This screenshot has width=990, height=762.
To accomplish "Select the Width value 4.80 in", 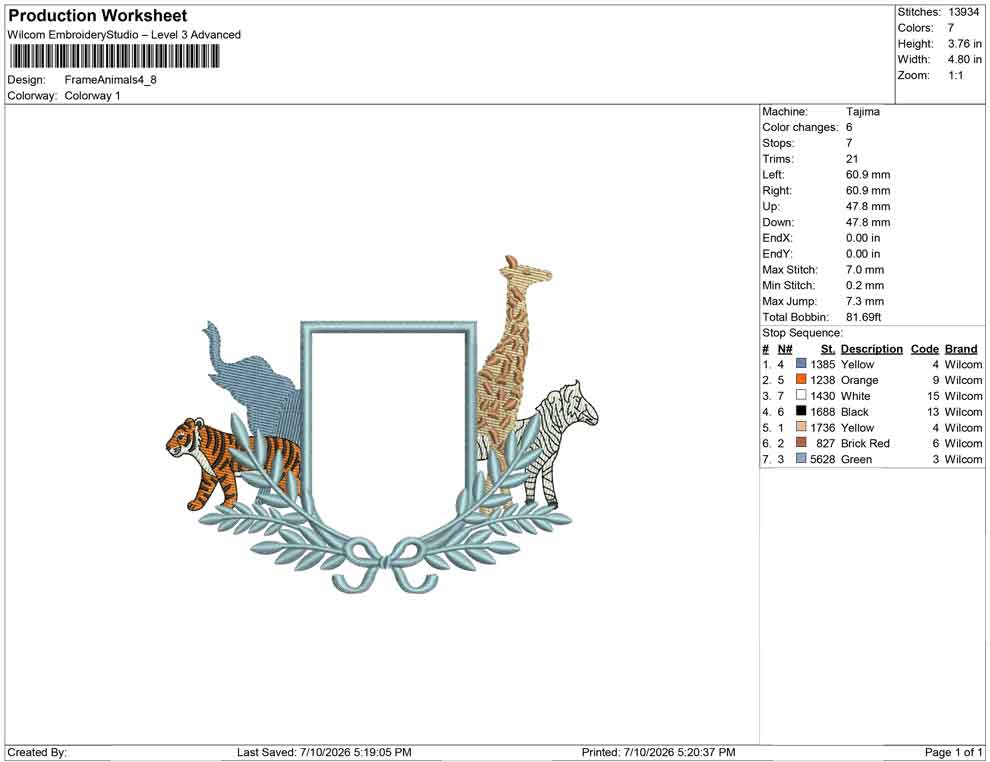I will coord(965,59).
